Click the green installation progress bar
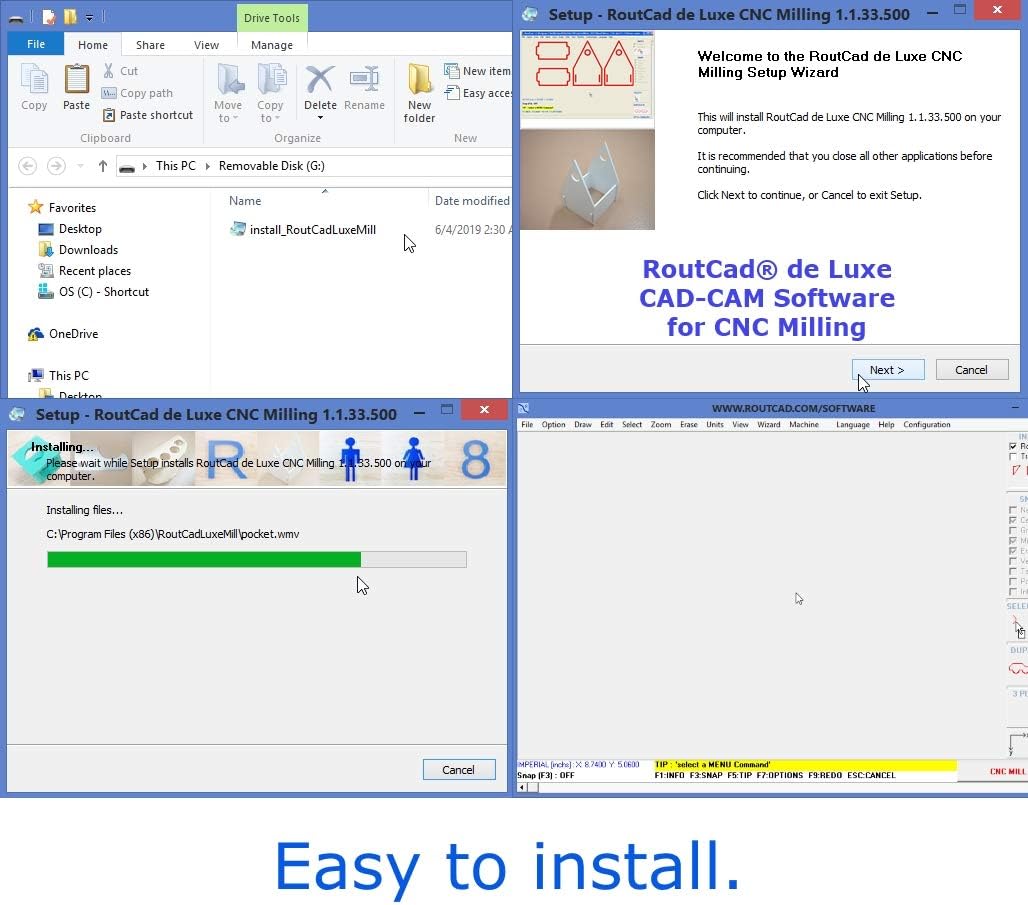 [256, 559]
